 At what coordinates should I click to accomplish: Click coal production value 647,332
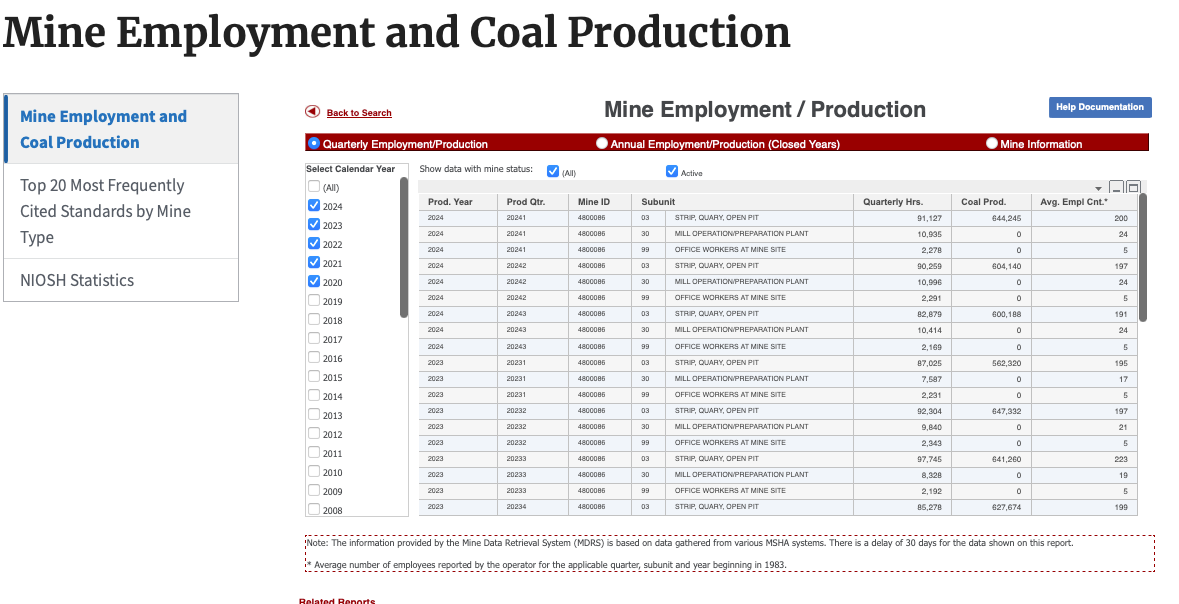tap(1006, 411)
